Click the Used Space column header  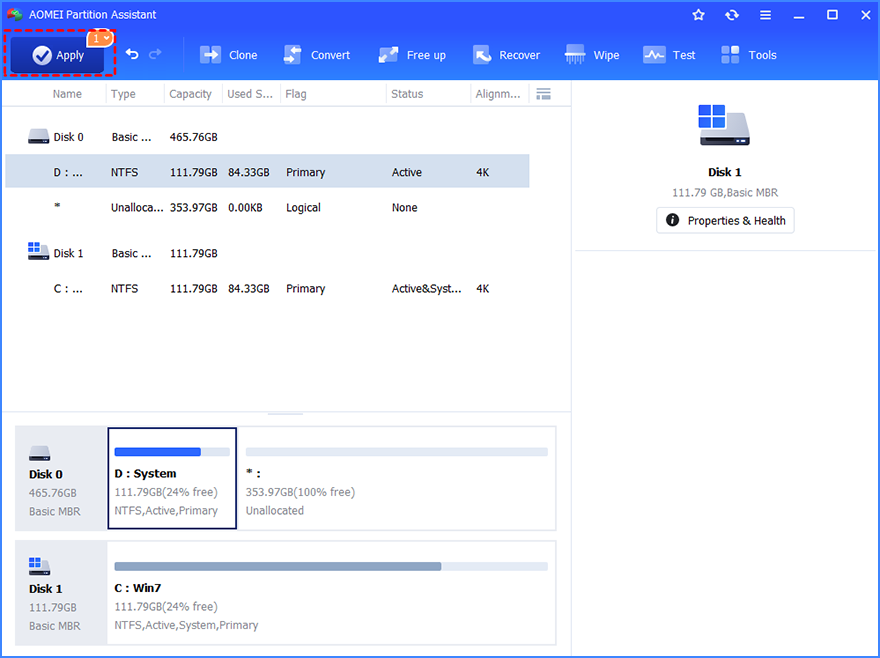(x=250, y=94)
